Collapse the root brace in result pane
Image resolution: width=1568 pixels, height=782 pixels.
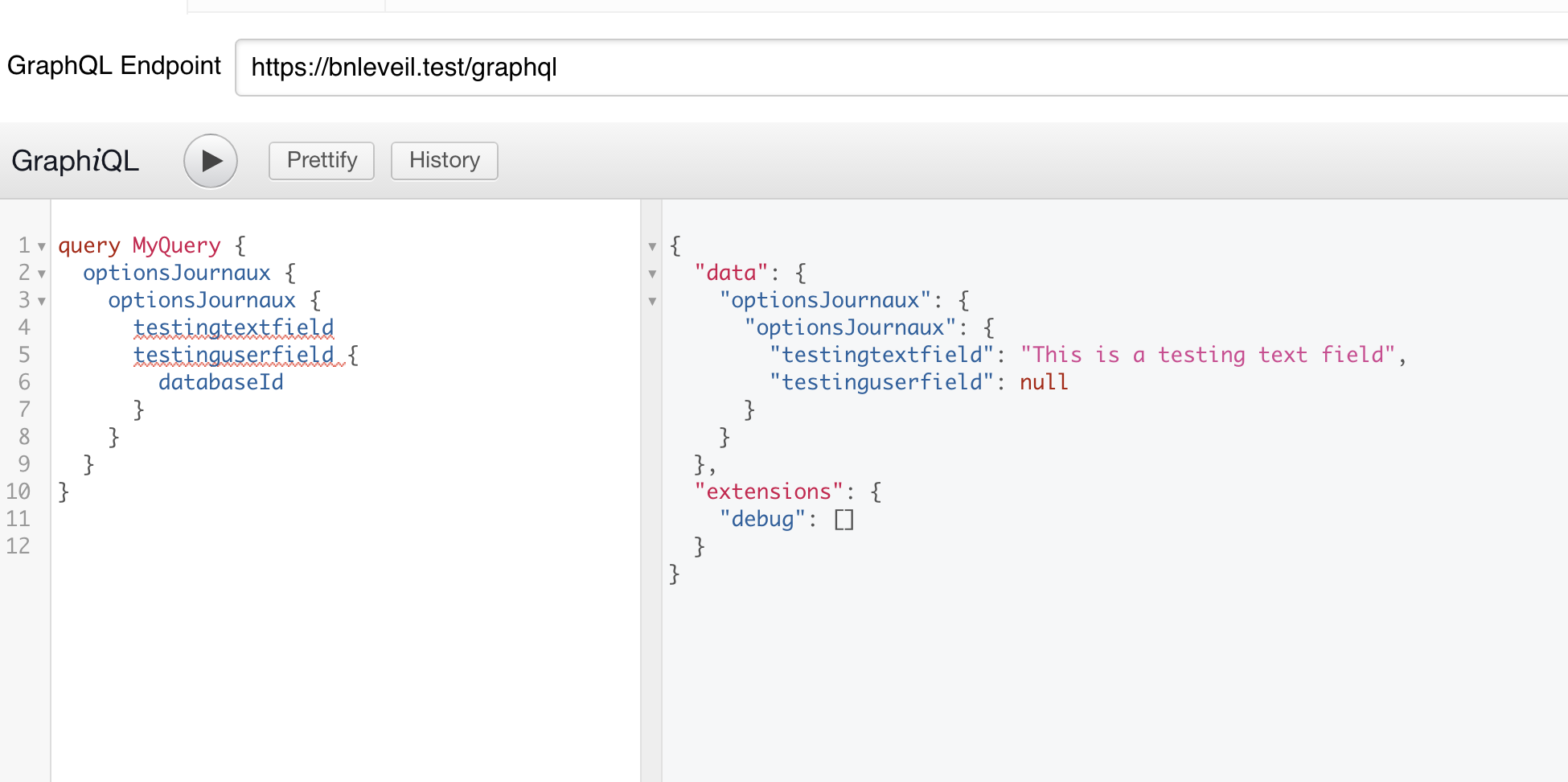tap(652, 246)
